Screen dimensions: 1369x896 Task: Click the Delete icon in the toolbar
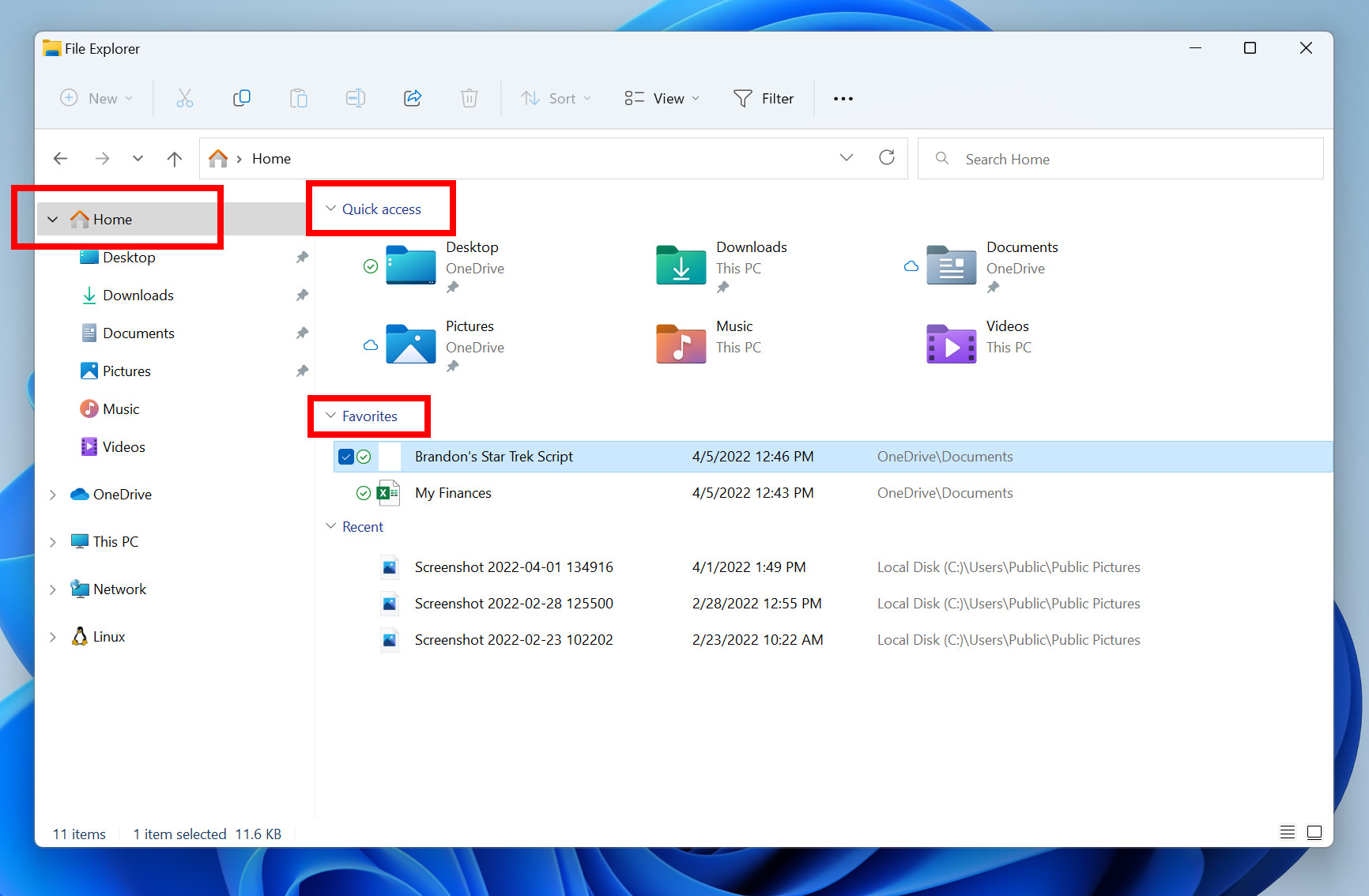470,98
